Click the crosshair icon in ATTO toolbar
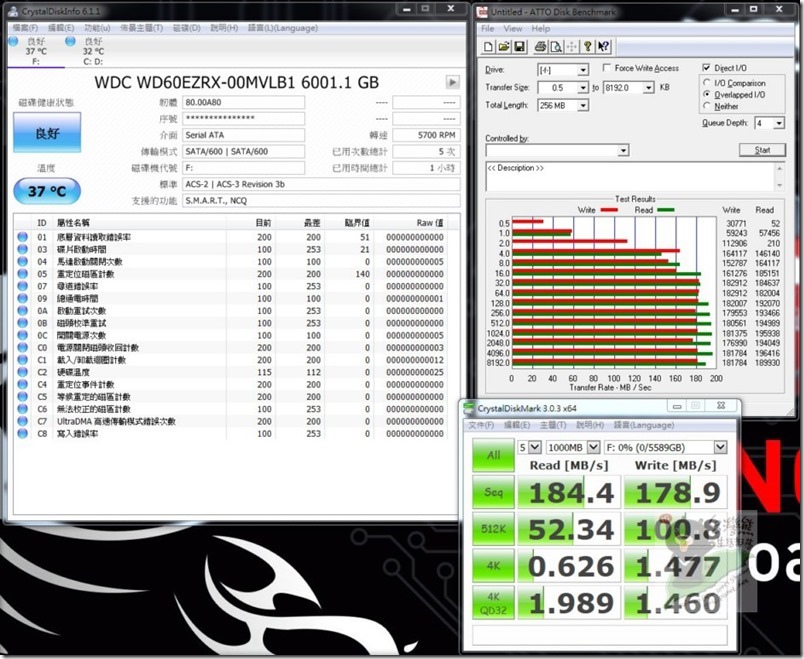 click(x=571, y=47)
